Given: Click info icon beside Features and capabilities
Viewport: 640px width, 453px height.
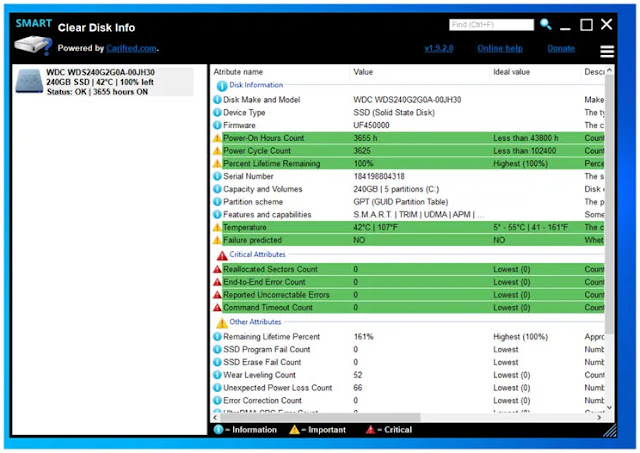Looking at the screenshot, I should pyautogui.click(x=218, y=214).
